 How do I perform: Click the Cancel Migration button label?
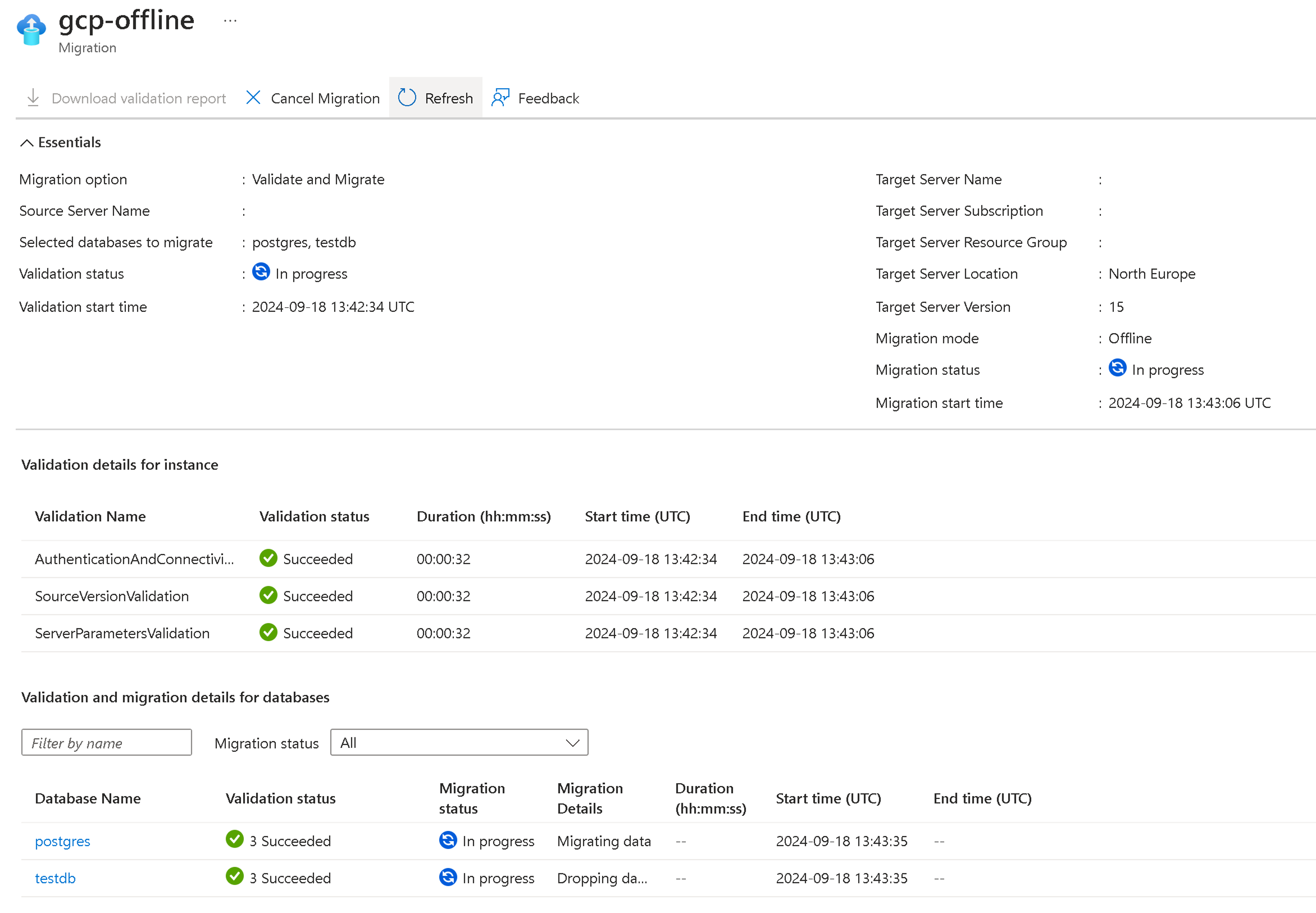325,98
